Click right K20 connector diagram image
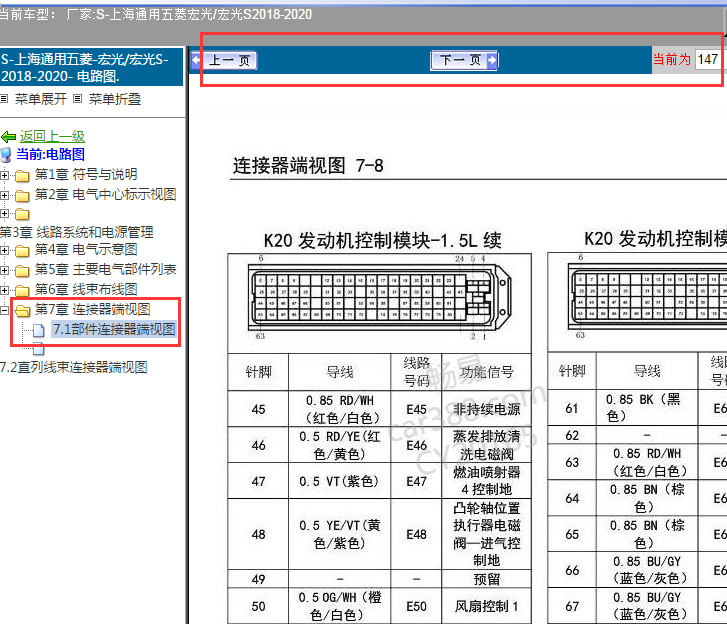727x624 pixels. click(x=647, y=299)
